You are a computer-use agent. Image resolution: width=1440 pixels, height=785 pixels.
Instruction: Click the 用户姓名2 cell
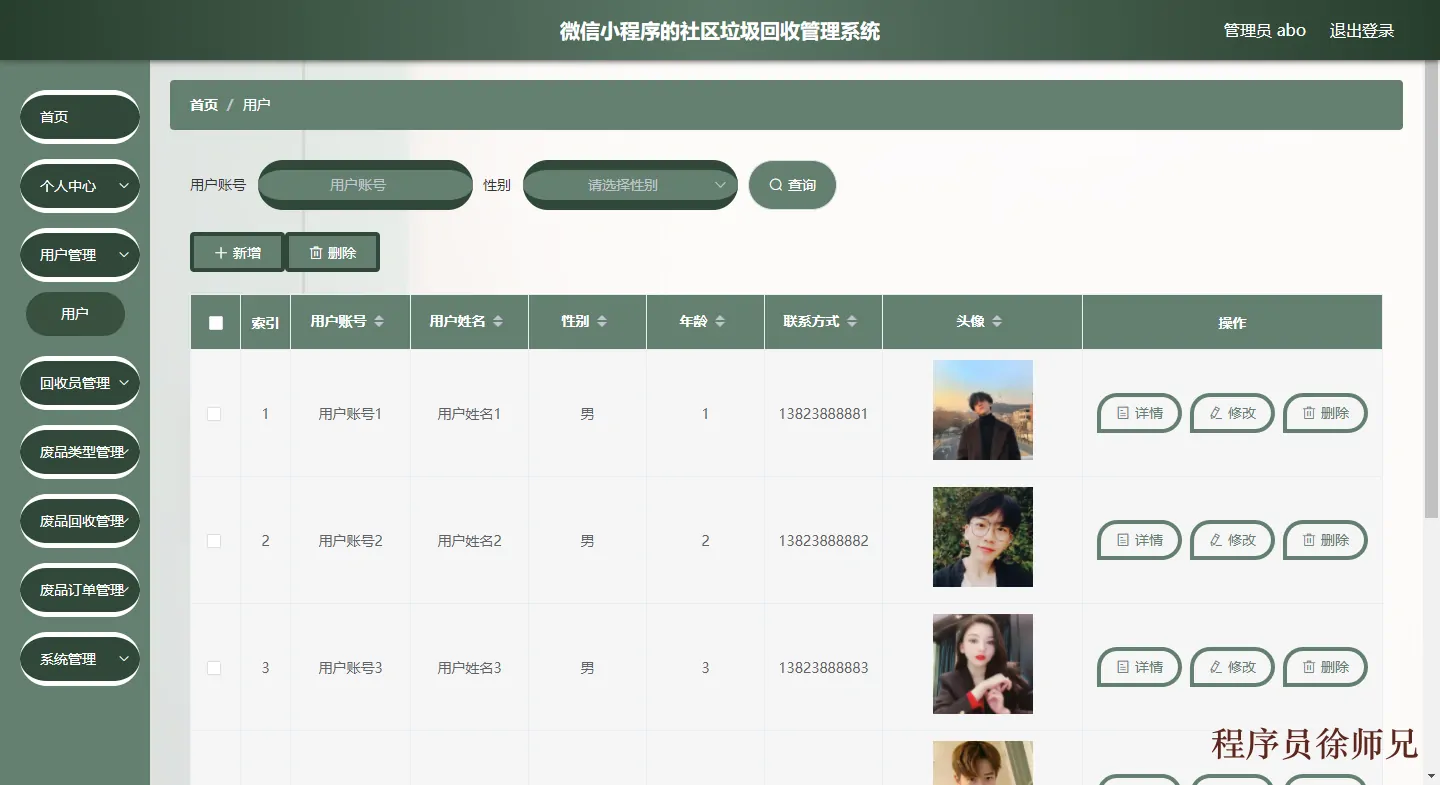[x=469, y=541]
